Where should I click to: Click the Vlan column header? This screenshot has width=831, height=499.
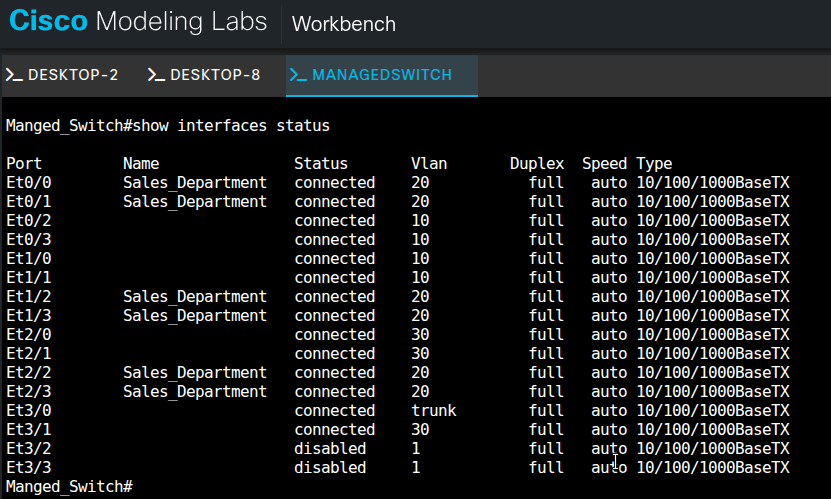[428, 164]
